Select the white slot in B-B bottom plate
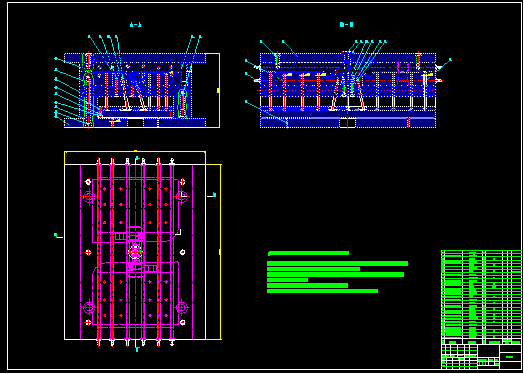524x374 pixels. (x=348, y=123)
